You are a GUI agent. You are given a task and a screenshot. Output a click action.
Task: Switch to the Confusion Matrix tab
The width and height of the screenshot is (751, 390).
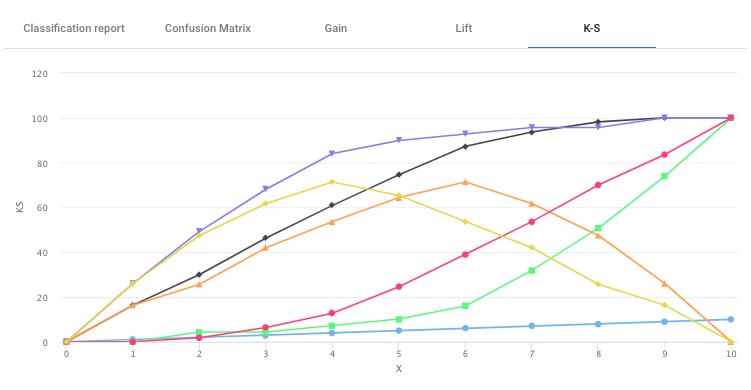tap(208, 28)
